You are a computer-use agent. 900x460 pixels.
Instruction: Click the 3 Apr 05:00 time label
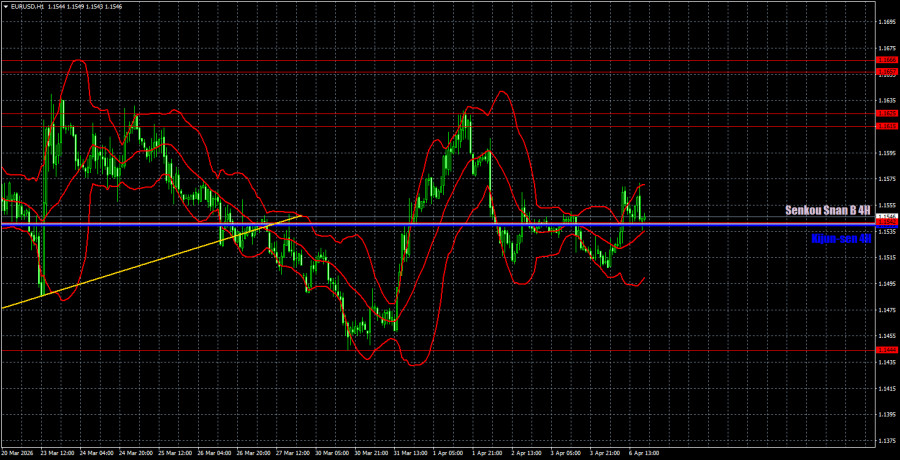[x=566, y=453]
